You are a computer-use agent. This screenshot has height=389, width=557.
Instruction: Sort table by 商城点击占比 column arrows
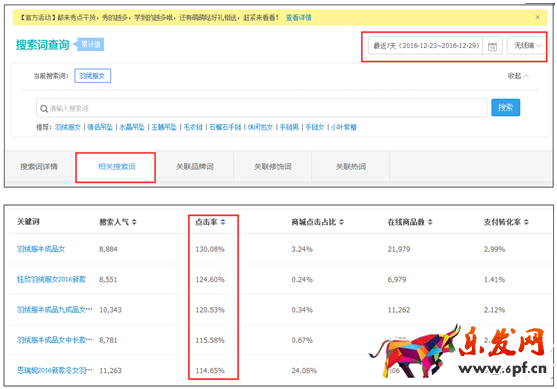pos(341,222)
